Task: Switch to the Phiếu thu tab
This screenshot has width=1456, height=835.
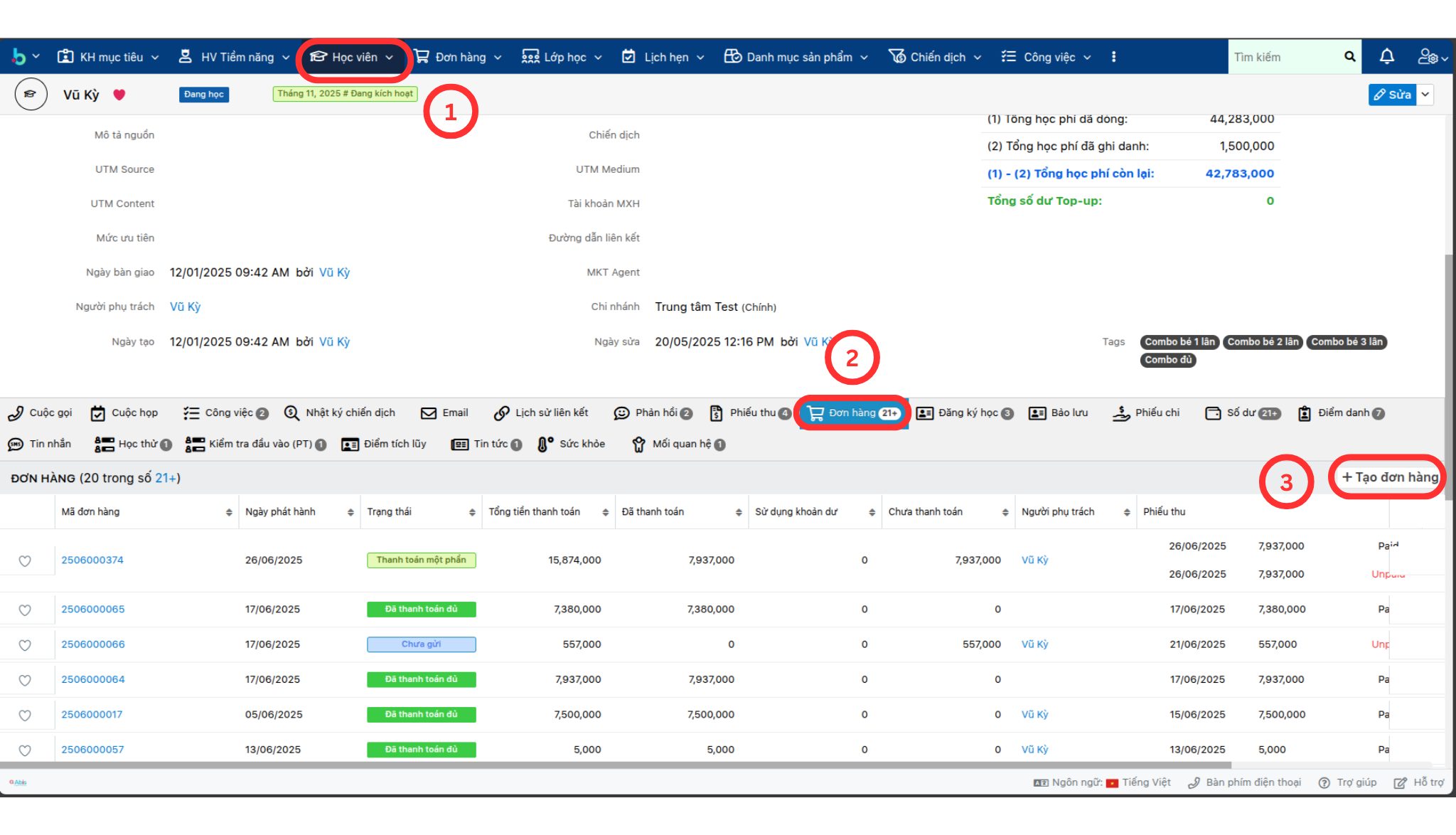Action: pyautogui.click(x=751, y=413)
